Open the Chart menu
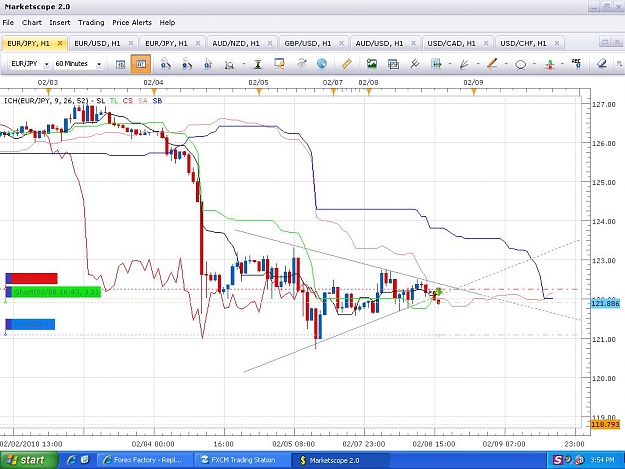 (32, 23)
